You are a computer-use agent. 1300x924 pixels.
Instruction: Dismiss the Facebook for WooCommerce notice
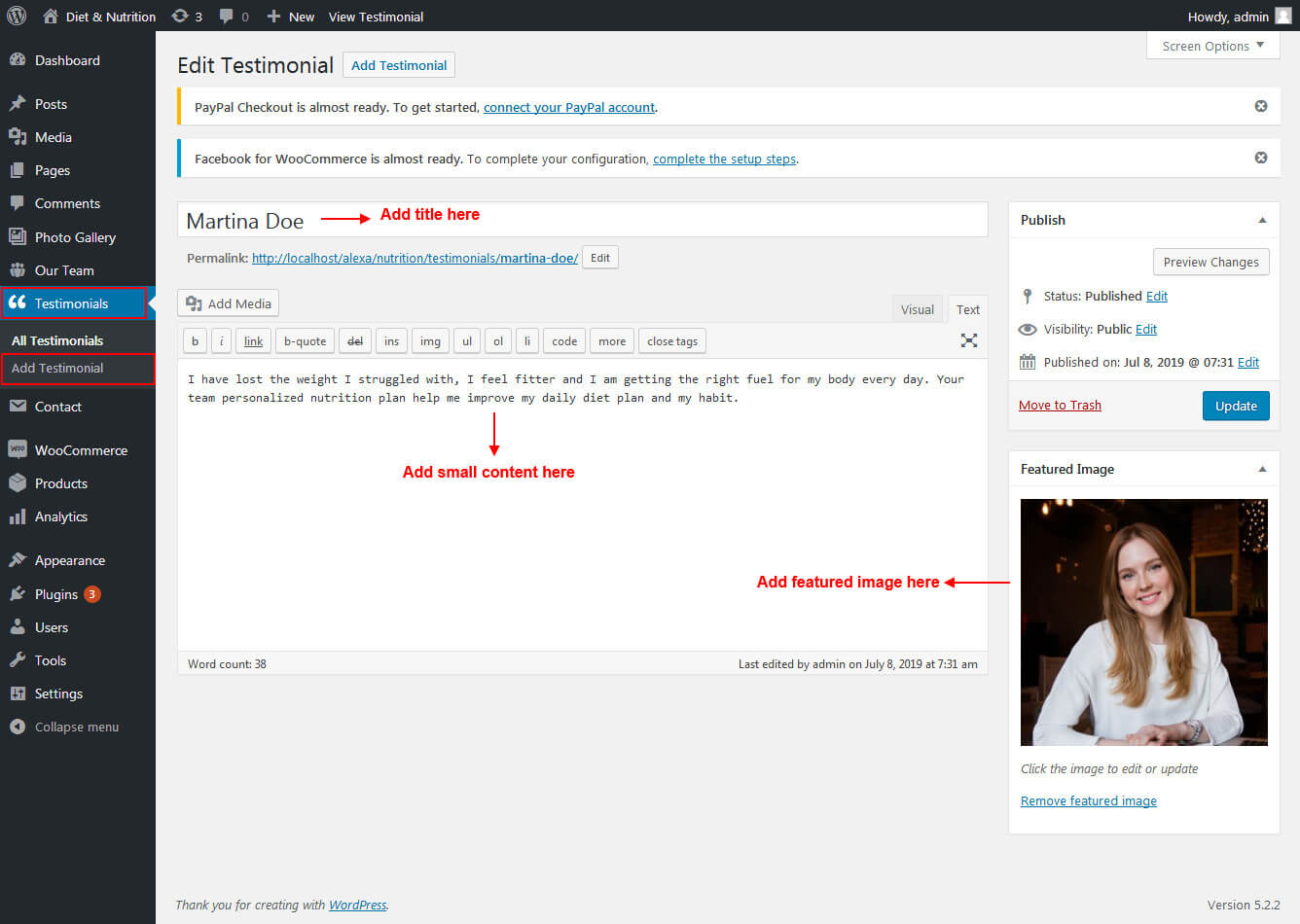click(x=1261, y=158)
